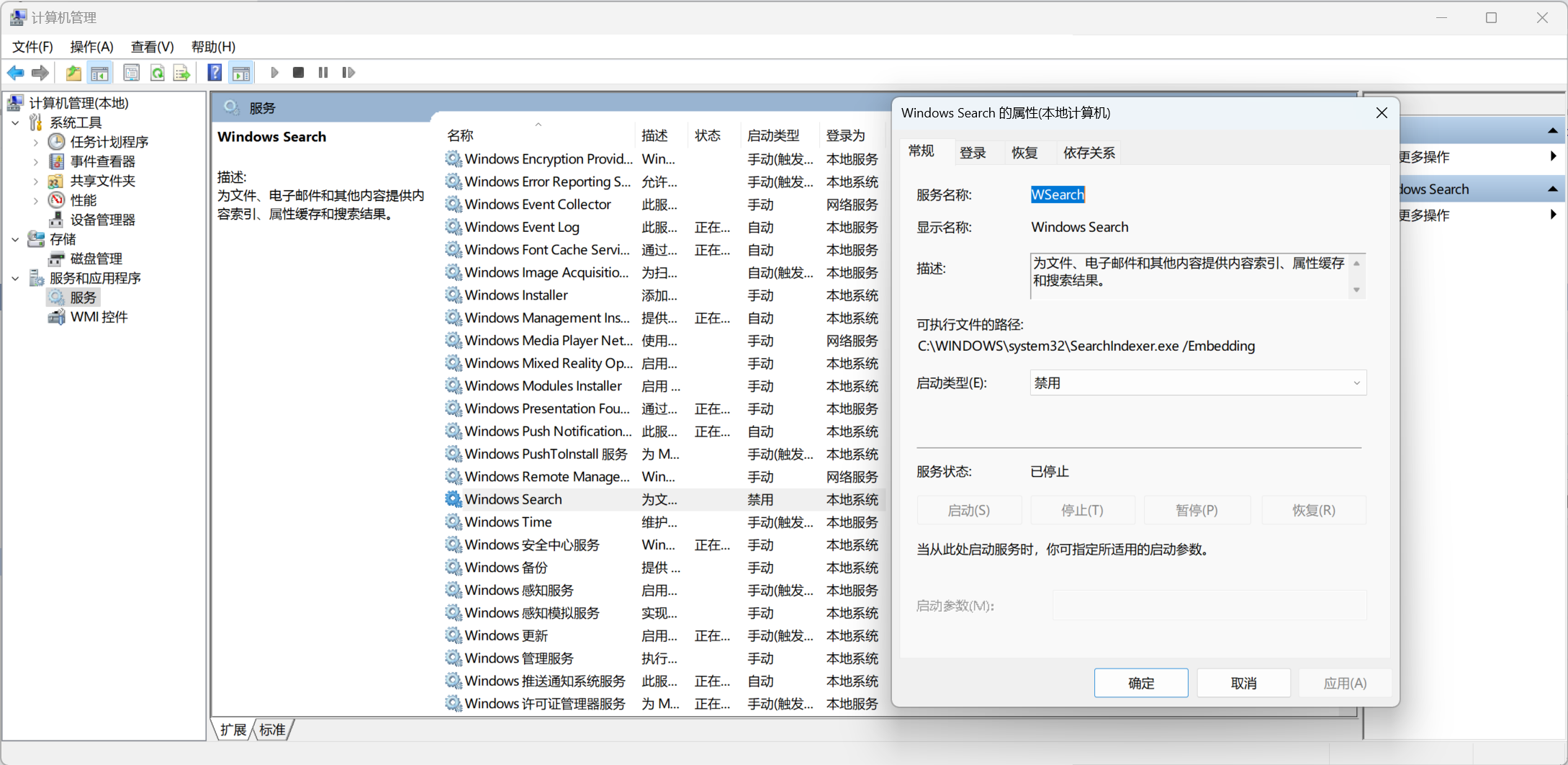Open the Properties toolbar icon
The height and width of the screenshot is (765, 1568).
(x=131, y=73)
